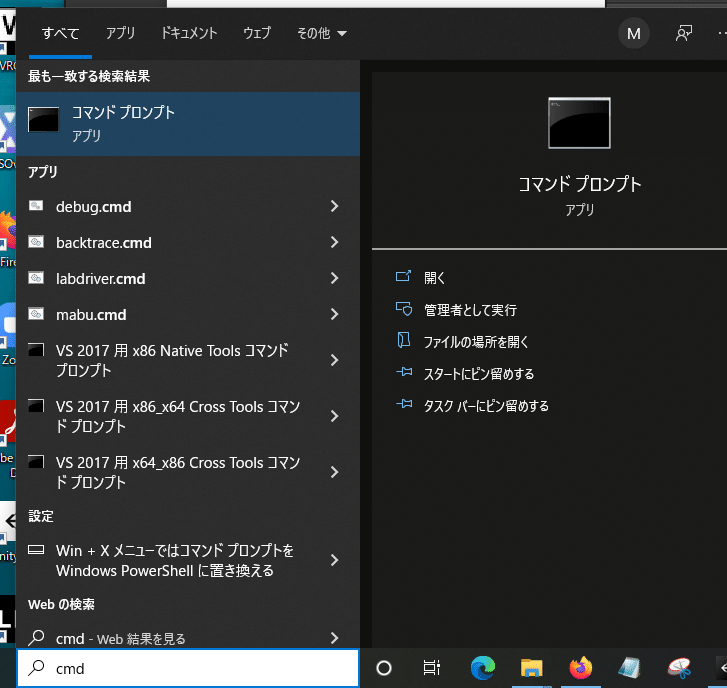Image resolution: width=727 pixels, height=688 pixels.
Task: Click the VS 2017 x86 Native Tools icon
Action: pos(36,350)
